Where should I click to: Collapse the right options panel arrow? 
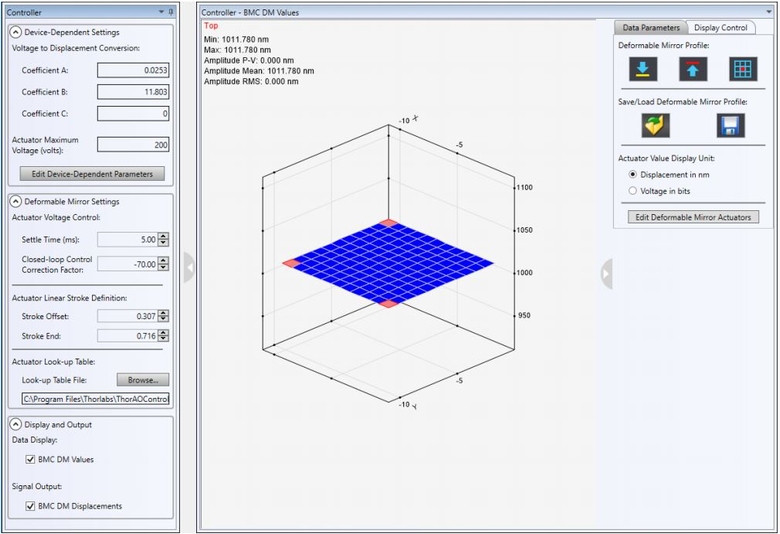coord(605,272)
